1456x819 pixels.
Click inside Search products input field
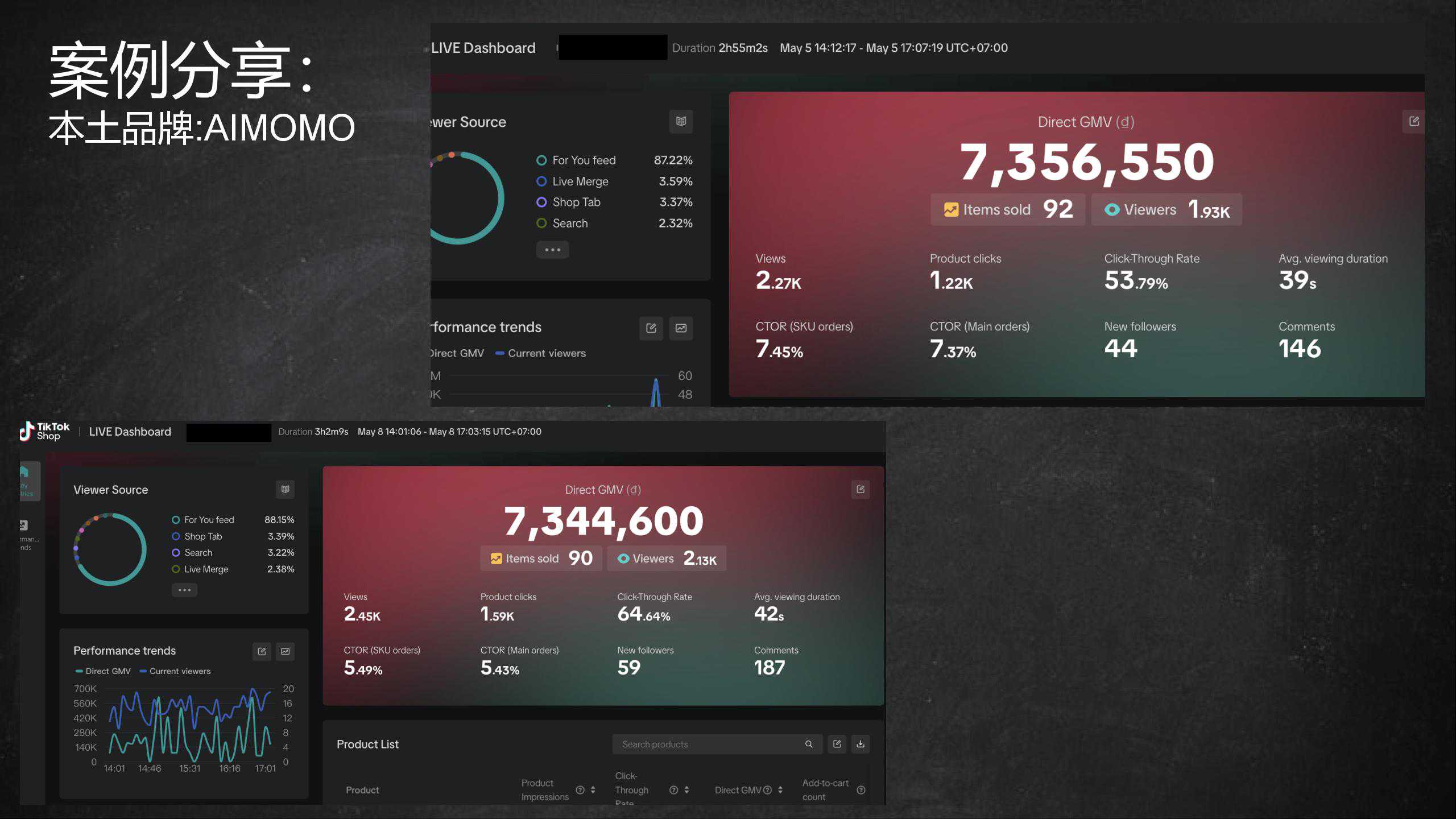[717, 744]
